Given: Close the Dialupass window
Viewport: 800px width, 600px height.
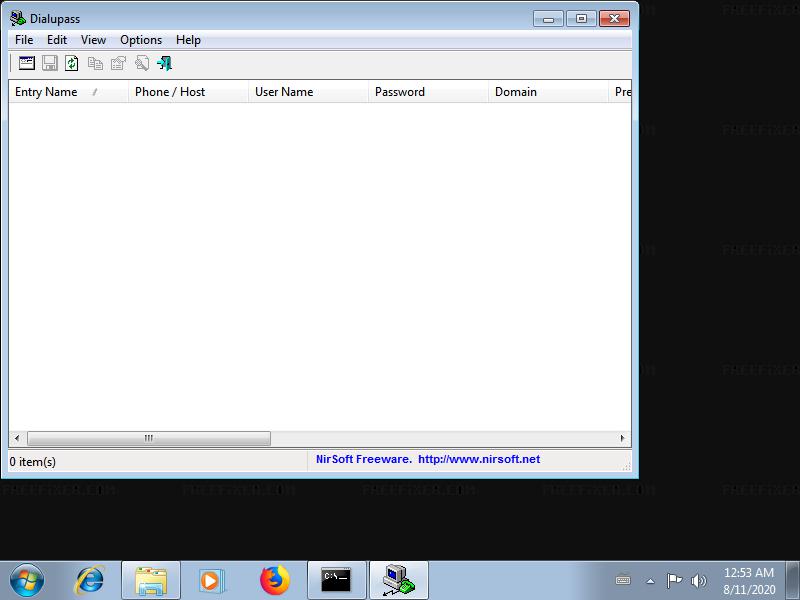Looking at the screenshot, I should click(x=614, y=19).
